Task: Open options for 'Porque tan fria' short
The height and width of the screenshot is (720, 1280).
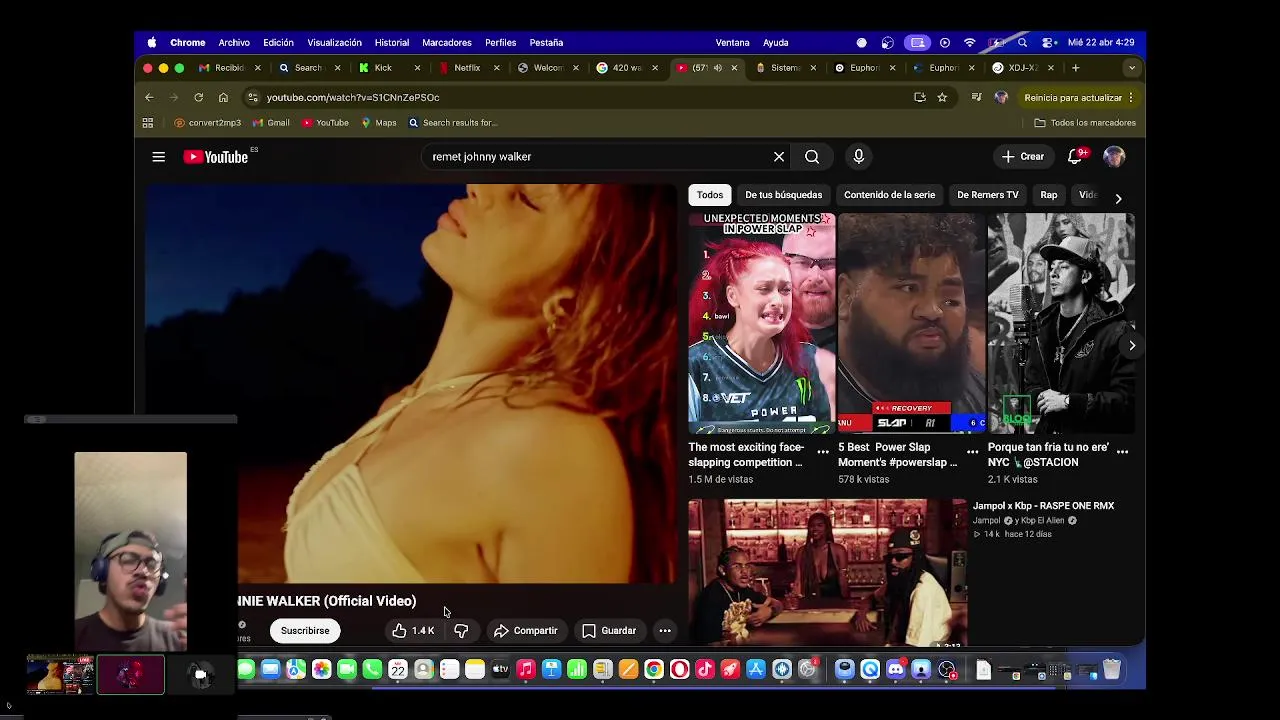Action: (x=1122, y=452)
